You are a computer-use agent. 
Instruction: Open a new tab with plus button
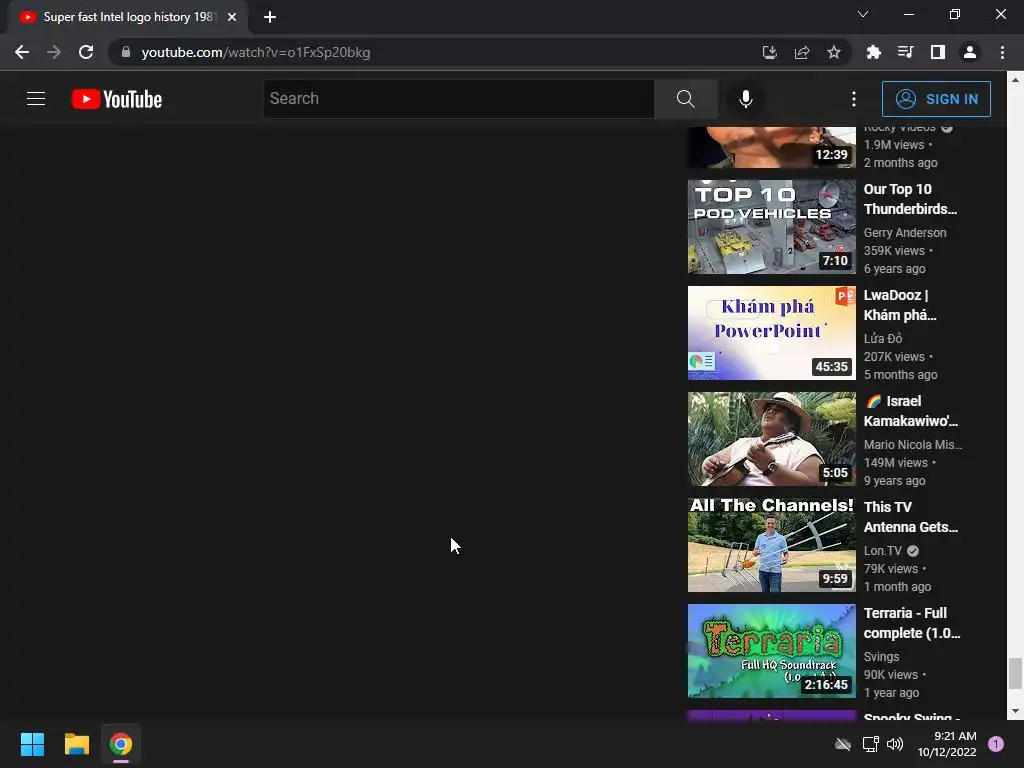[270, 17]
